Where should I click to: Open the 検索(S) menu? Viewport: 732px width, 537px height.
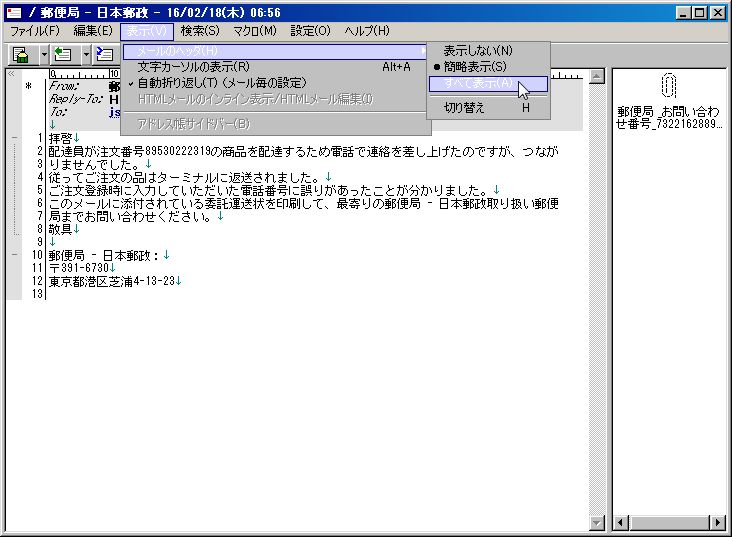click(x=200, y=31)
